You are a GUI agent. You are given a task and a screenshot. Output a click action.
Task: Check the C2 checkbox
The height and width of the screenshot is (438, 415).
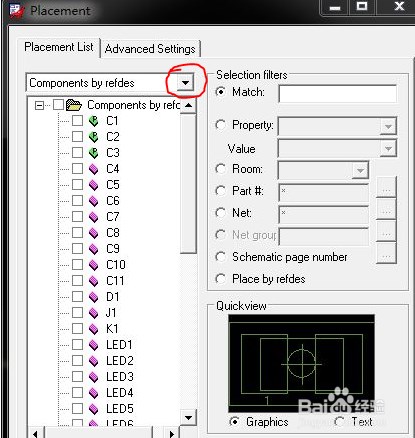[x=77, y=137]
